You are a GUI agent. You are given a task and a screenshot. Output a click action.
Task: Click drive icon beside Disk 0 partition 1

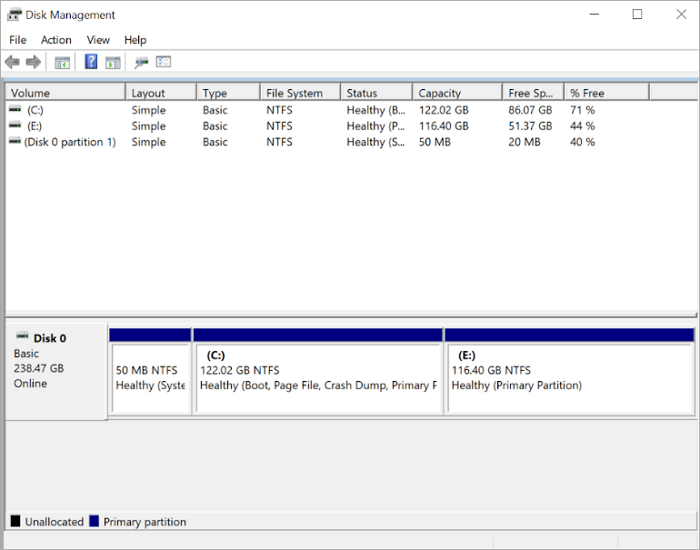15,141
